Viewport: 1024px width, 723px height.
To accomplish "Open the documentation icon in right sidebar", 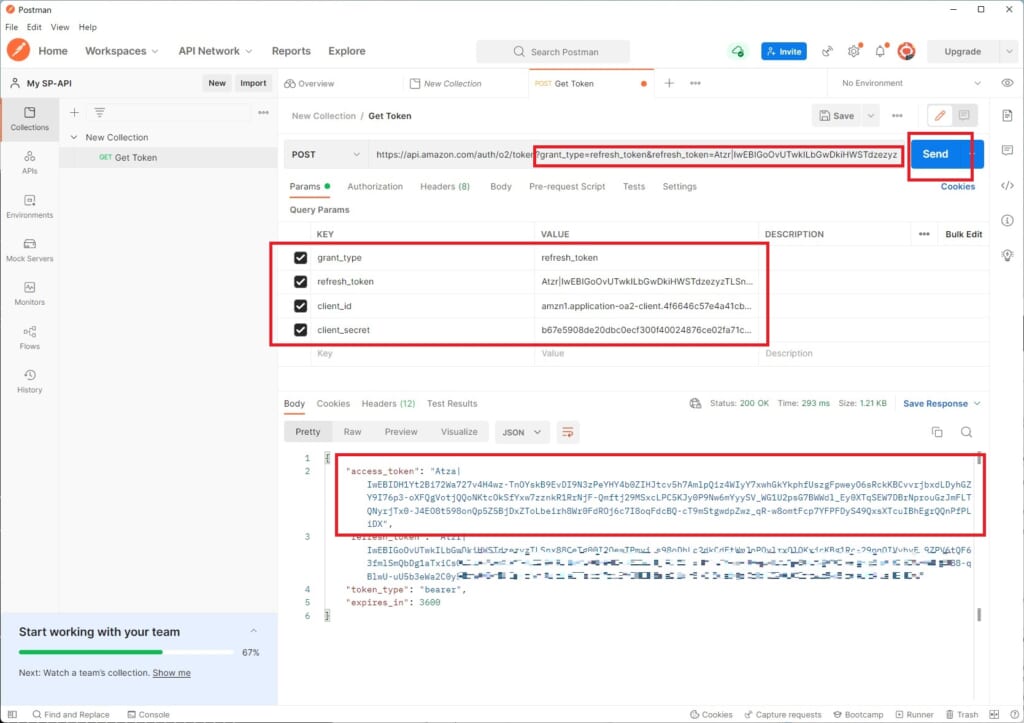I will (1007, 116).
